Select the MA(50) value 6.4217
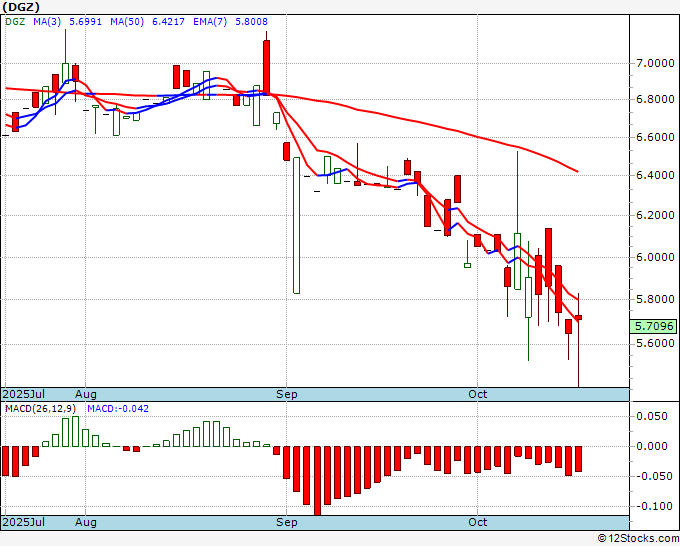The height and width of the screenshot is (546, 680). 168,22
